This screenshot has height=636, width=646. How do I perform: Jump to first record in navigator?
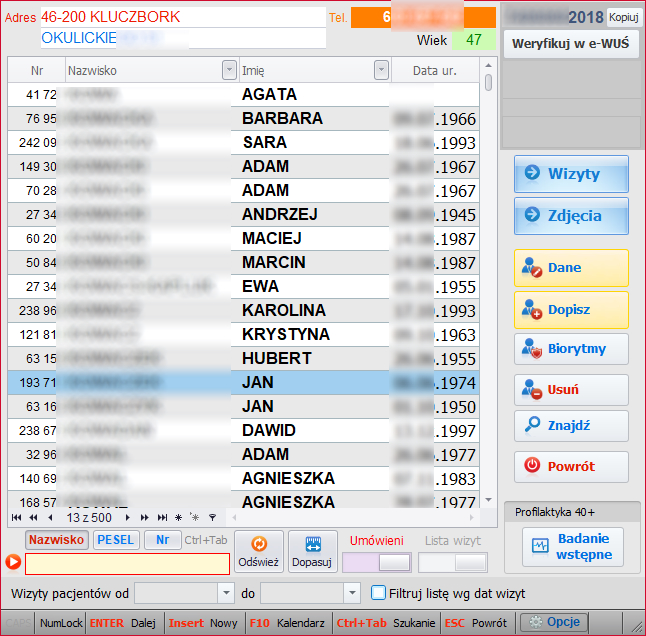pyautogui.click(x=16, y=518)
